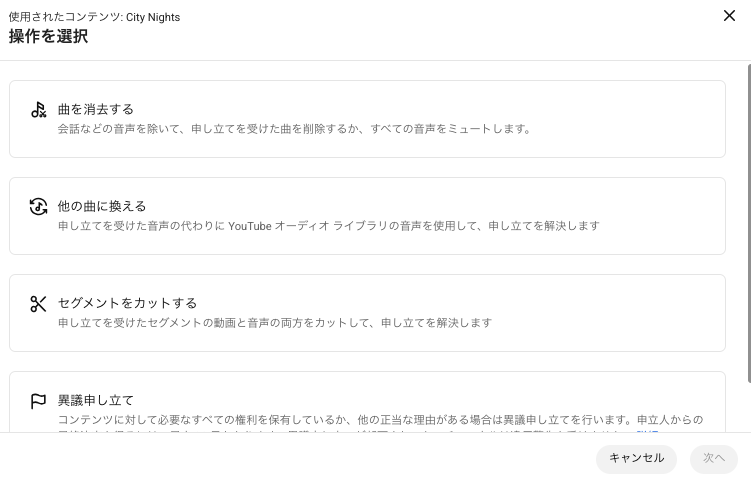The height and width of the screenshot is (479, 751).
Task: Click the 操作を選択 dialog heading
Action: pos(48,36)
